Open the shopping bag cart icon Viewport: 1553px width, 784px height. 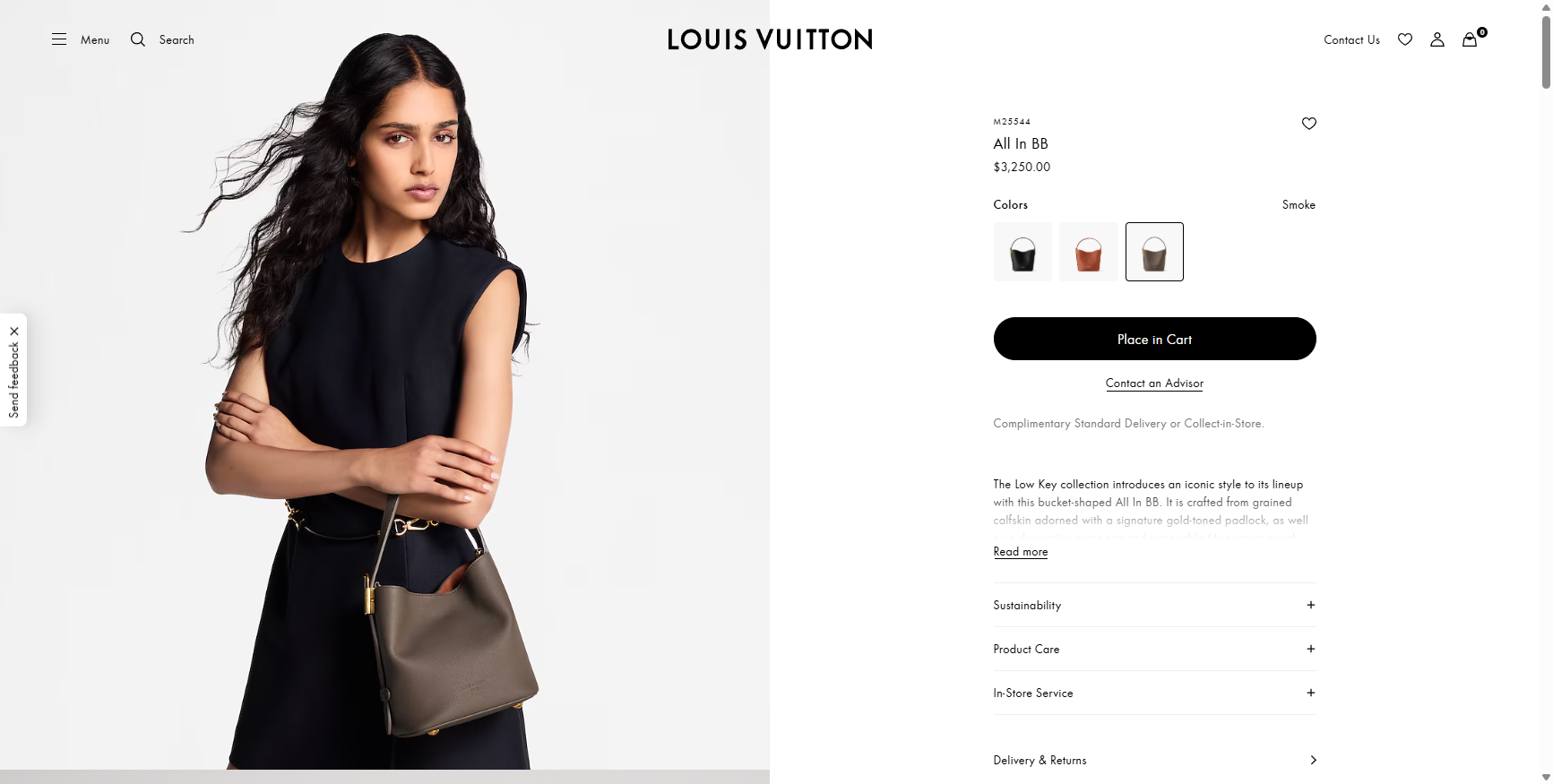pos(1471,39)
